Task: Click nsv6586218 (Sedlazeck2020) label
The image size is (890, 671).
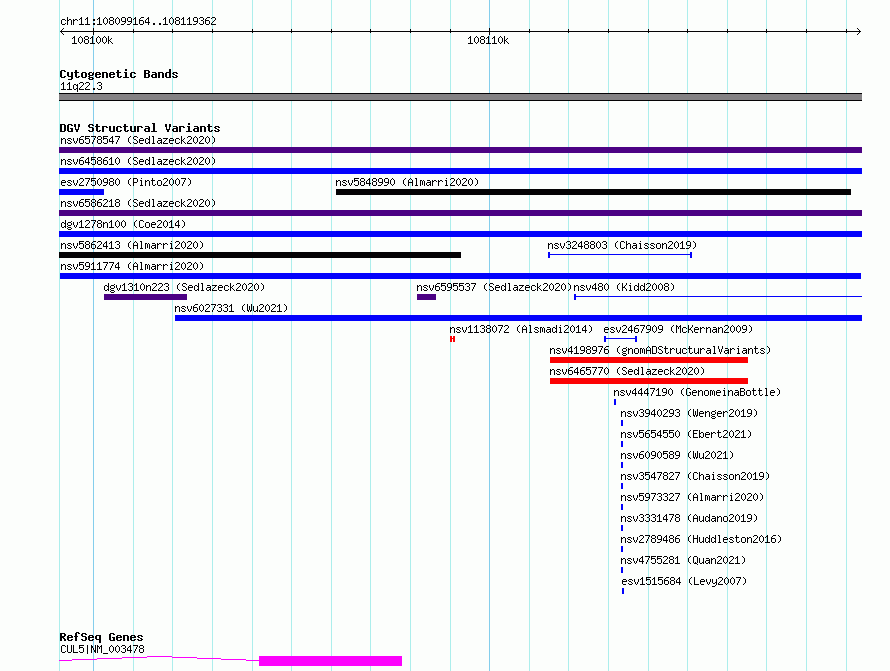Action: [138, 203]
